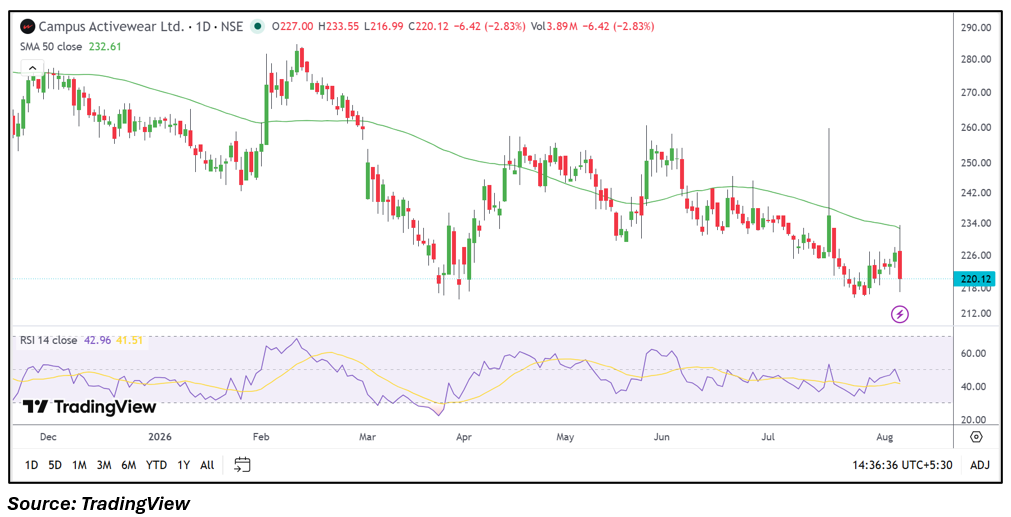This screenshot has height=517, width=1011.
Task: Select the All time range
Action: (207, 465)
